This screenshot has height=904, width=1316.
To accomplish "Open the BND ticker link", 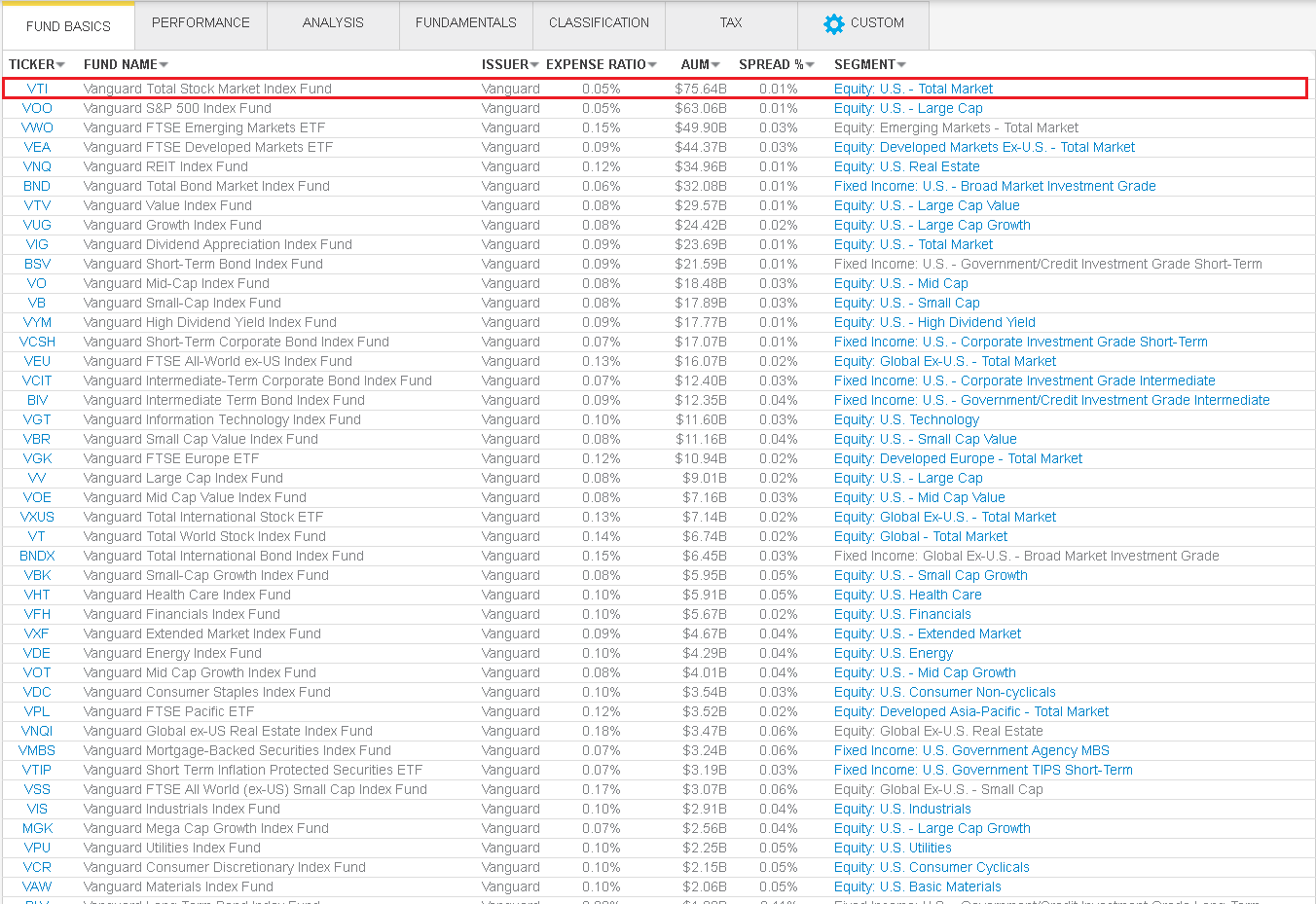I will point(37,186).
